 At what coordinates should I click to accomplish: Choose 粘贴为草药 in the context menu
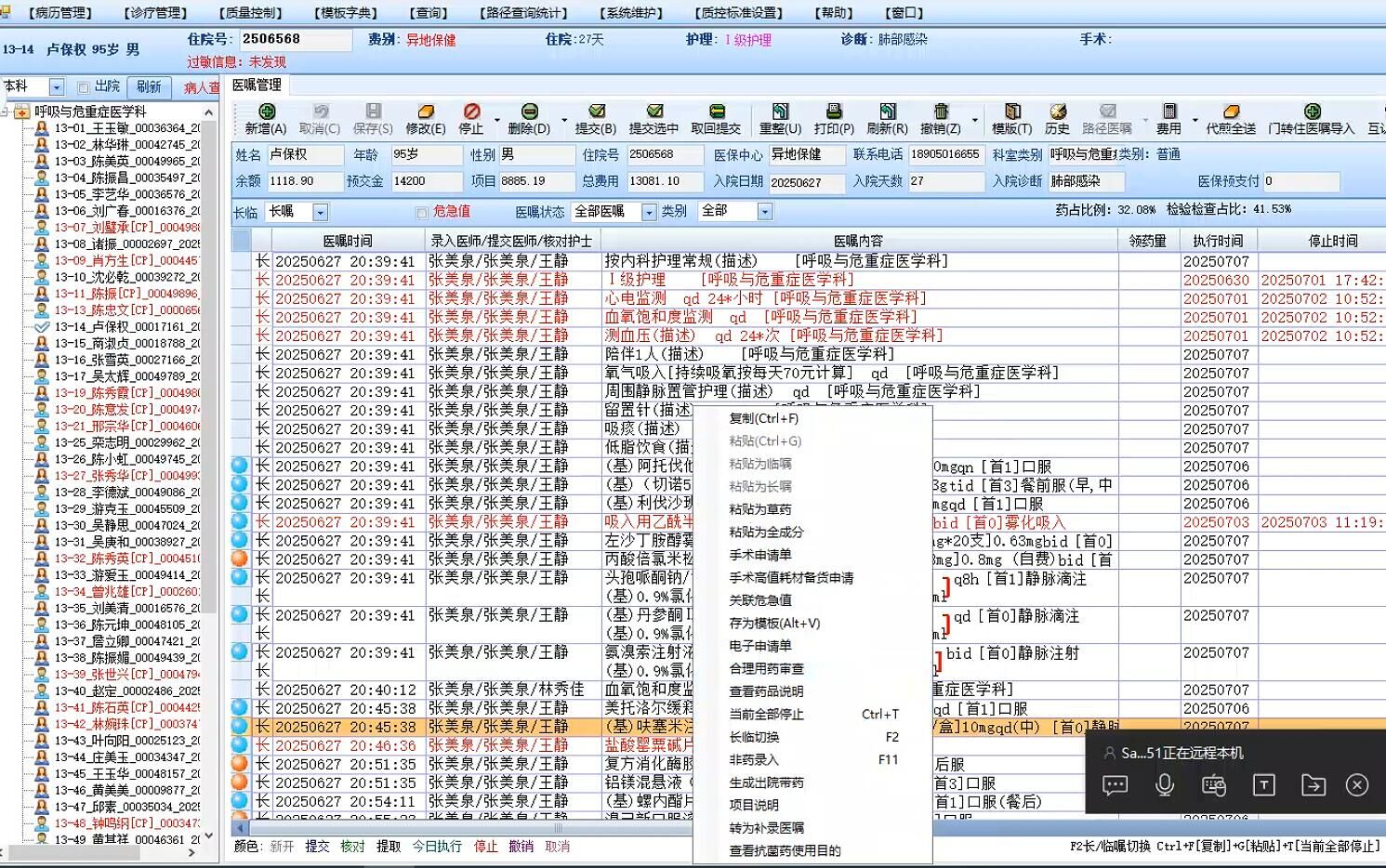pyautogui.click(x=812, y=509)
